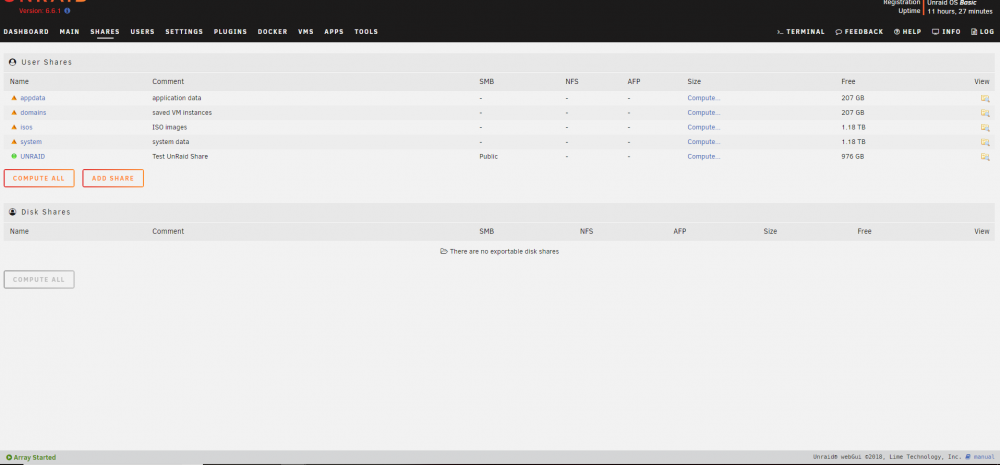Click the disabled Compute All under Disk Shares

pyautogui.click(x=39, y=279)
